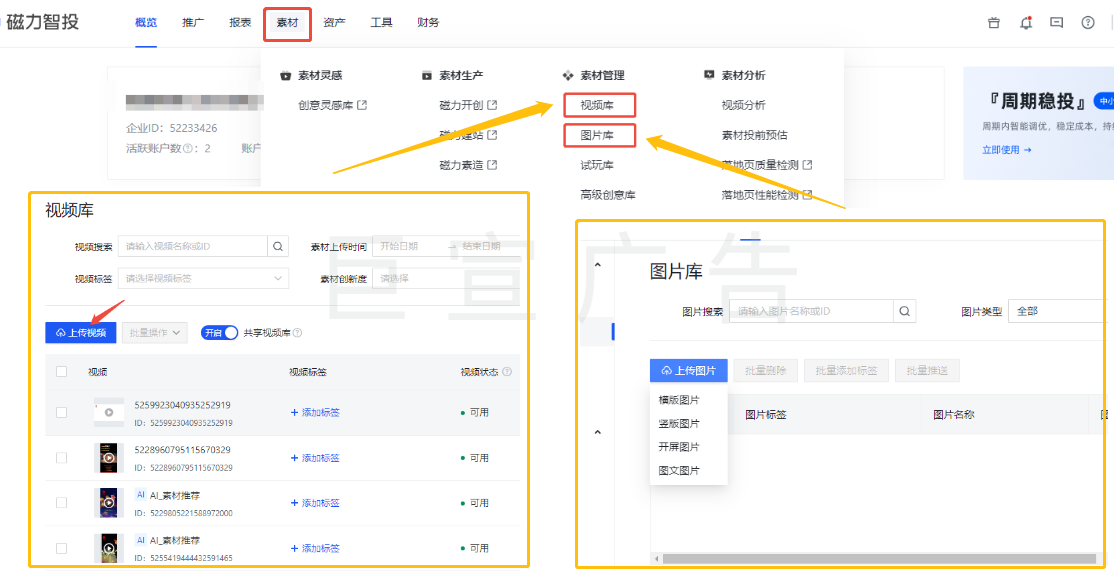This screenshot has width=1114, height=571.
Task: Click the 上传视频 button
Action: [80, 332]
